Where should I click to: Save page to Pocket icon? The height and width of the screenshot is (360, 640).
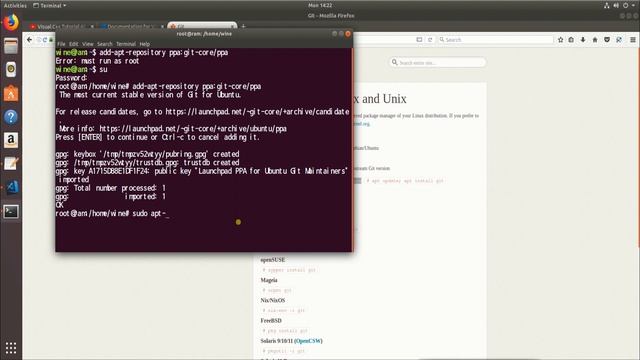click(x=607, y=40)
